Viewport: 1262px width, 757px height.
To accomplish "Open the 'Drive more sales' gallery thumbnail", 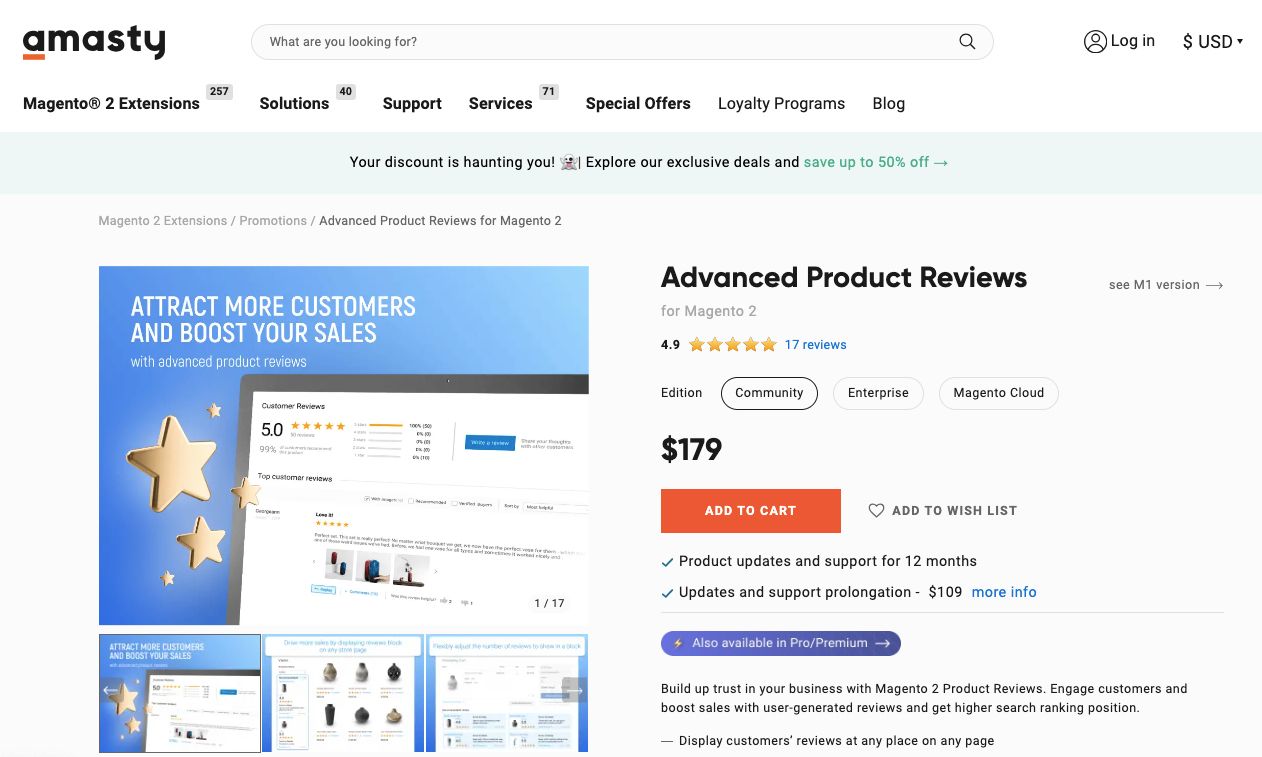I will (343, 692).
